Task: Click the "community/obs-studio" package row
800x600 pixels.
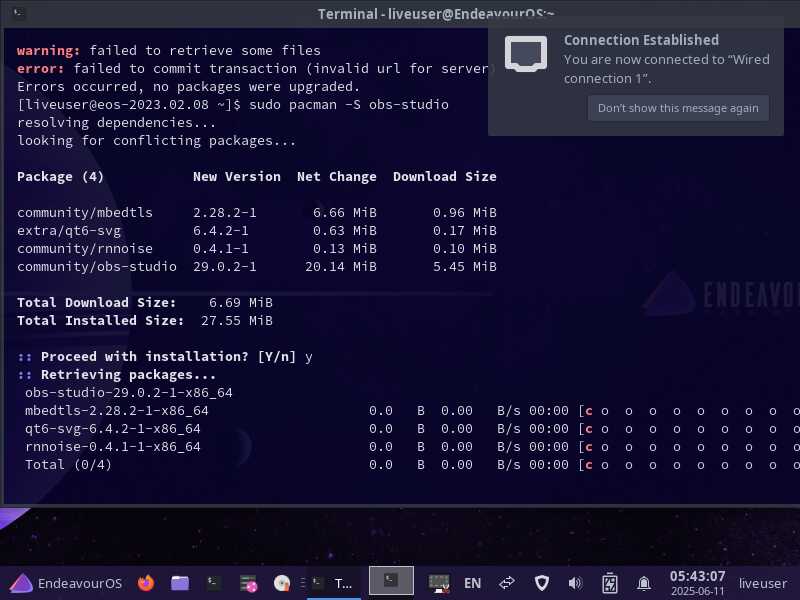Action: click(257, 266)
